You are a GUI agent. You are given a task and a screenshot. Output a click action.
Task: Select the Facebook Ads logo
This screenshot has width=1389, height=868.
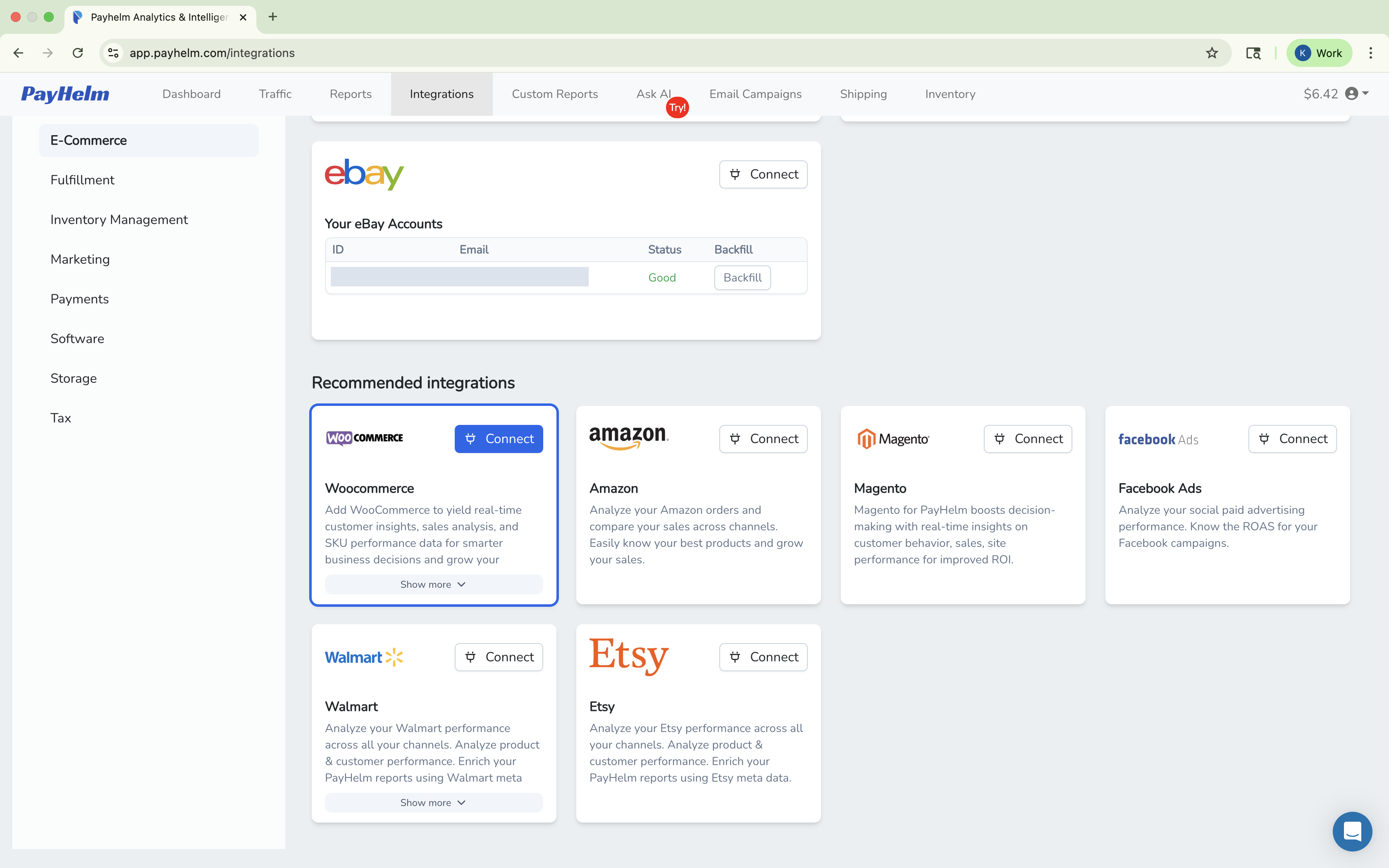pyautogui.click(x=1157, y=439)
